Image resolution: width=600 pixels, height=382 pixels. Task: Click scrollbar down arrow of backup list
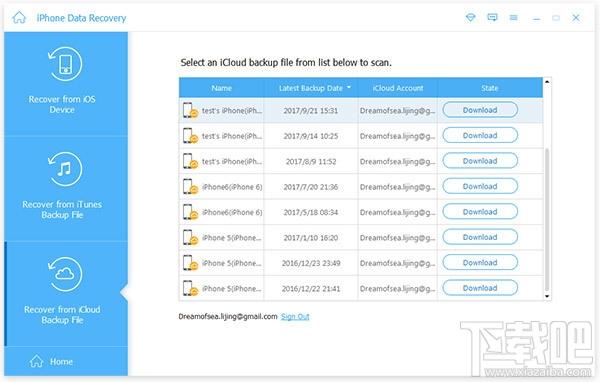click(x=547, y=296)
